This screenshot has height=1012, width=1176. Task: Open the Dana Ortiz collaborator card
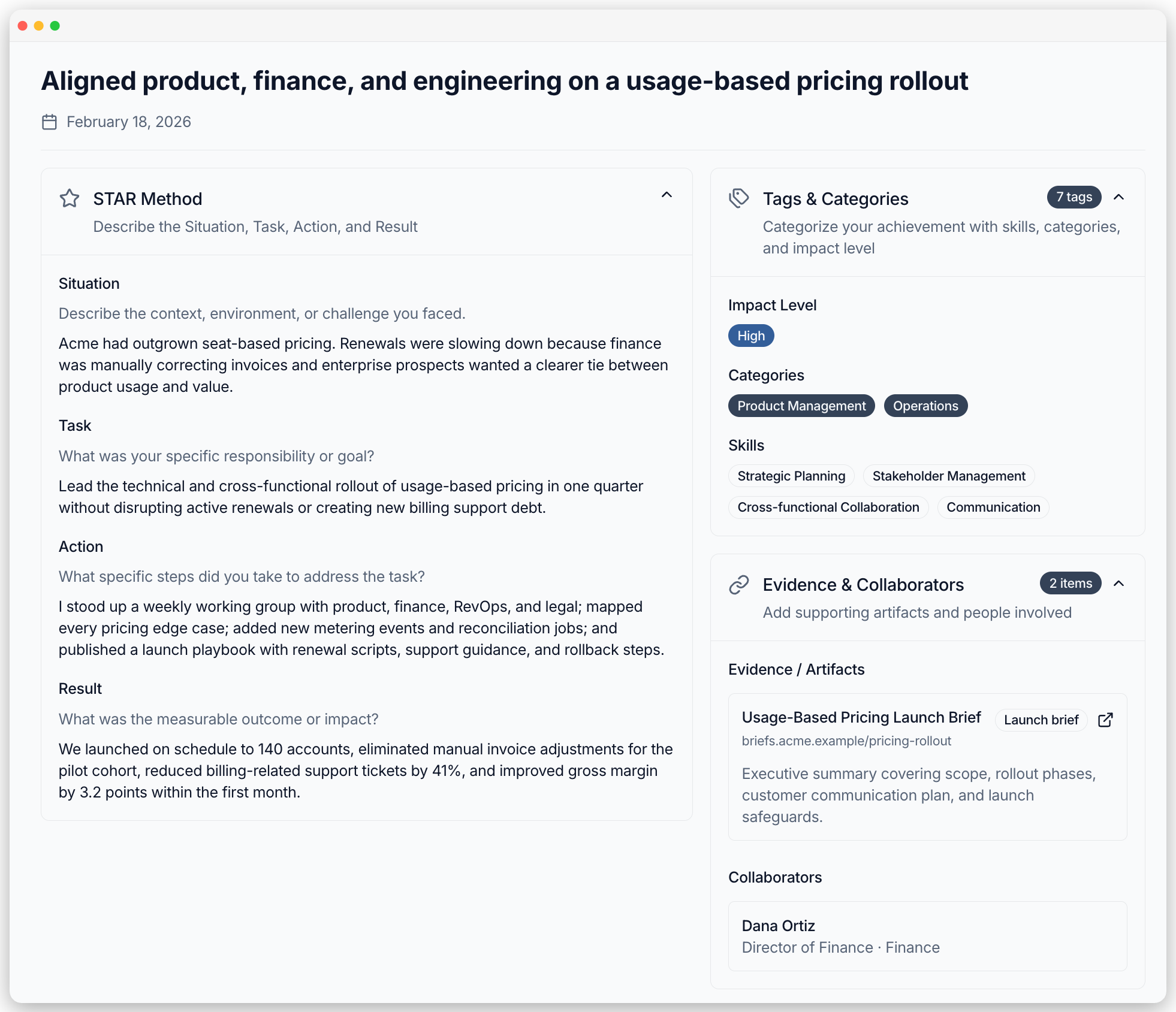click(927, 936)
